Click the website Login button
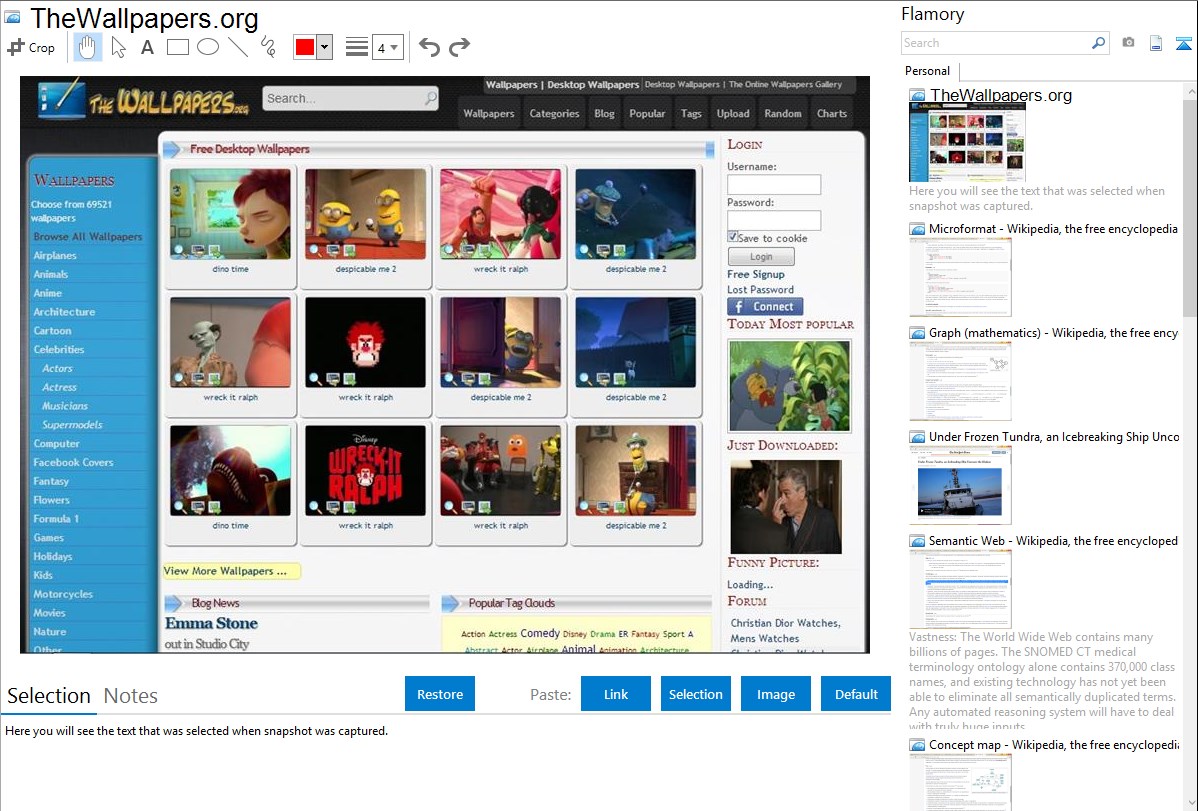Viewport: 1198px width, 811px height. (x=761, y=257)
